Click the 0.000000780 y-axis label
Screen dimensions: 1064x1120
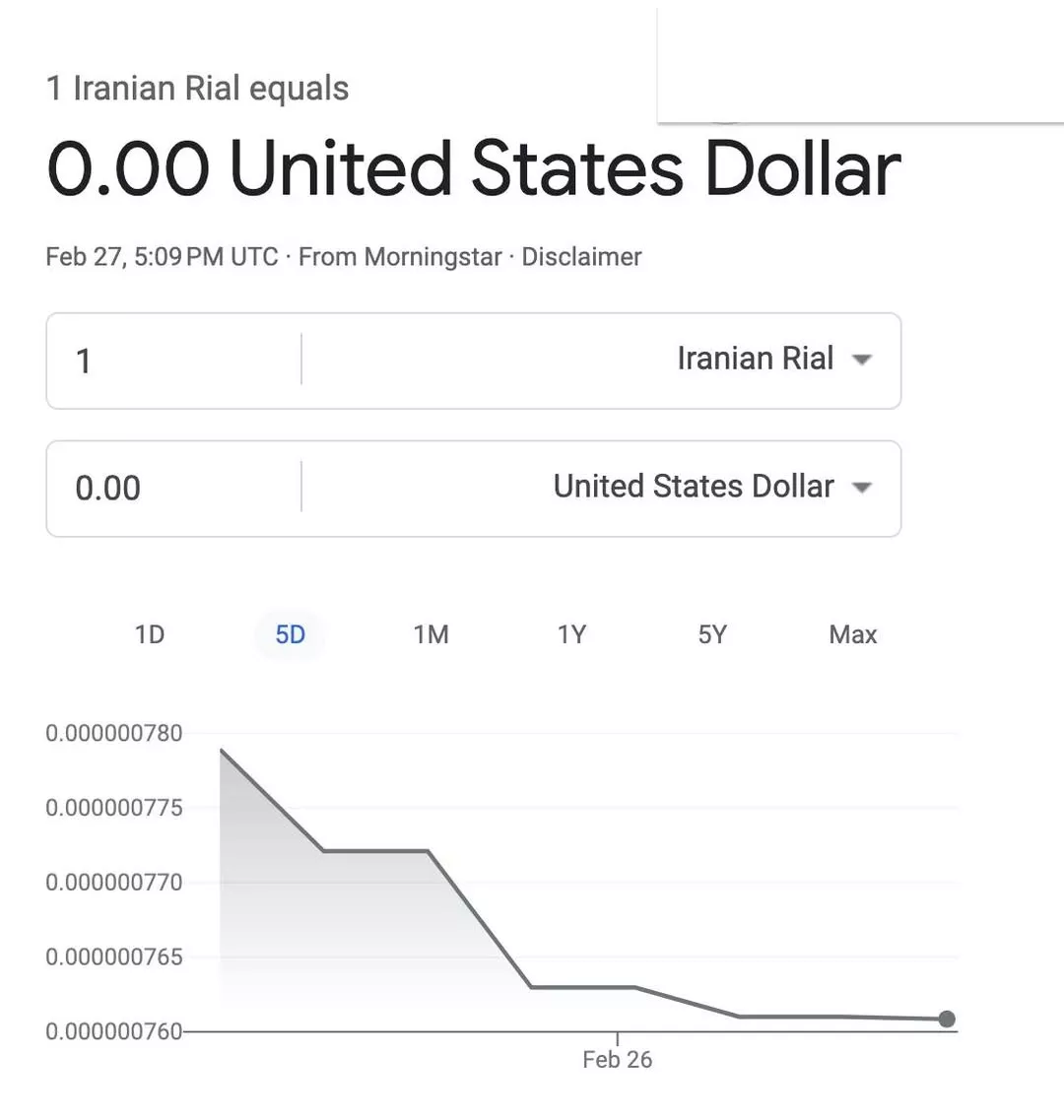tap(114, 733)
